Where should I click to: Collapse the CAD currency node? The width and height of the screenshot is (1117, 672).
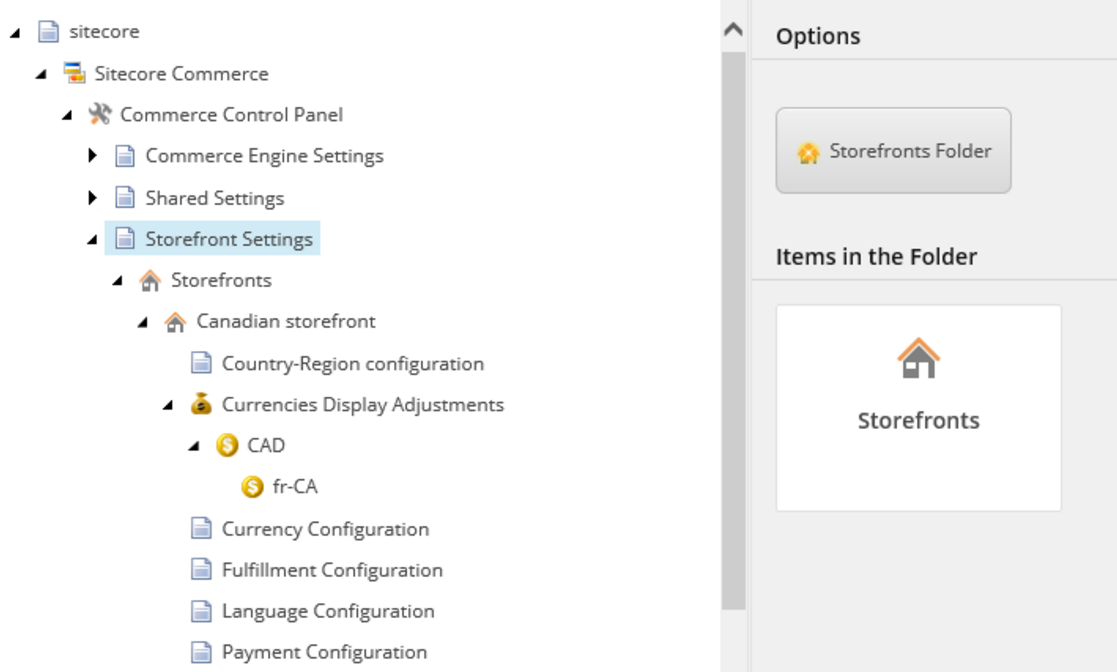194,446
